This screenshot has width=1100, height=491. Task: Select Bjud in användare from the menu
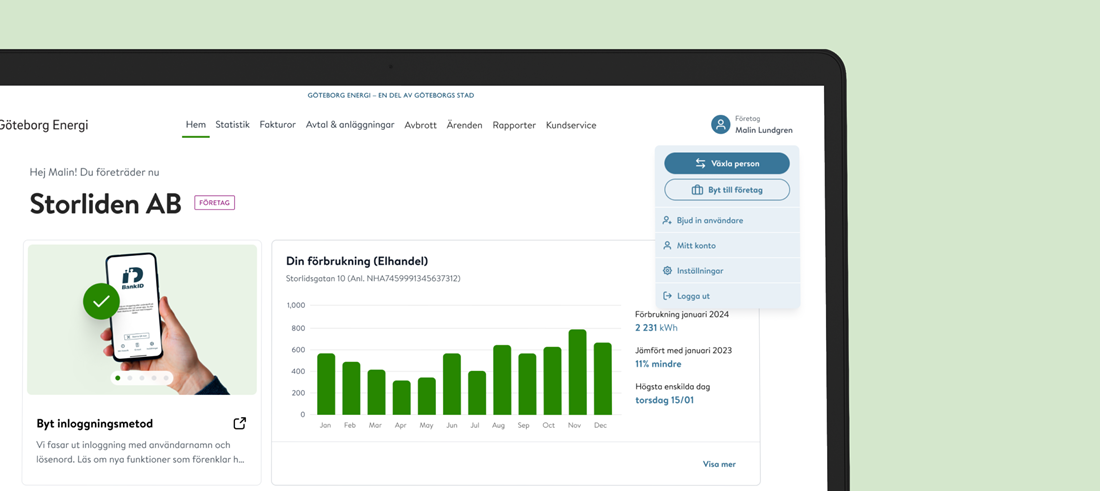(727, 220)
